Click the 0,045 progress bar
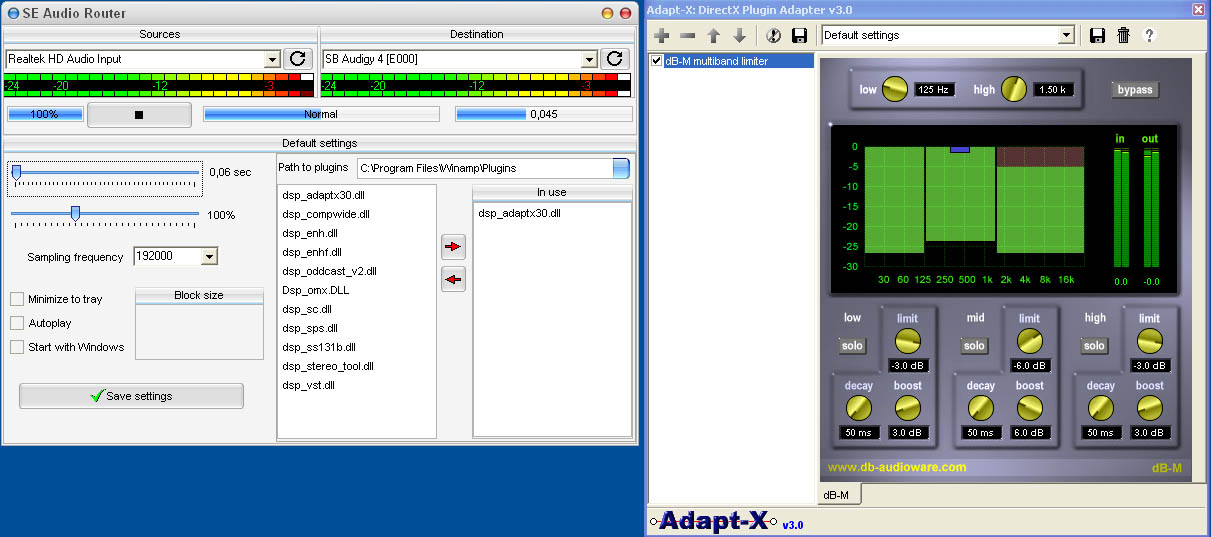1211x537 pixels. pyautogui.click(x=544, y=114)
